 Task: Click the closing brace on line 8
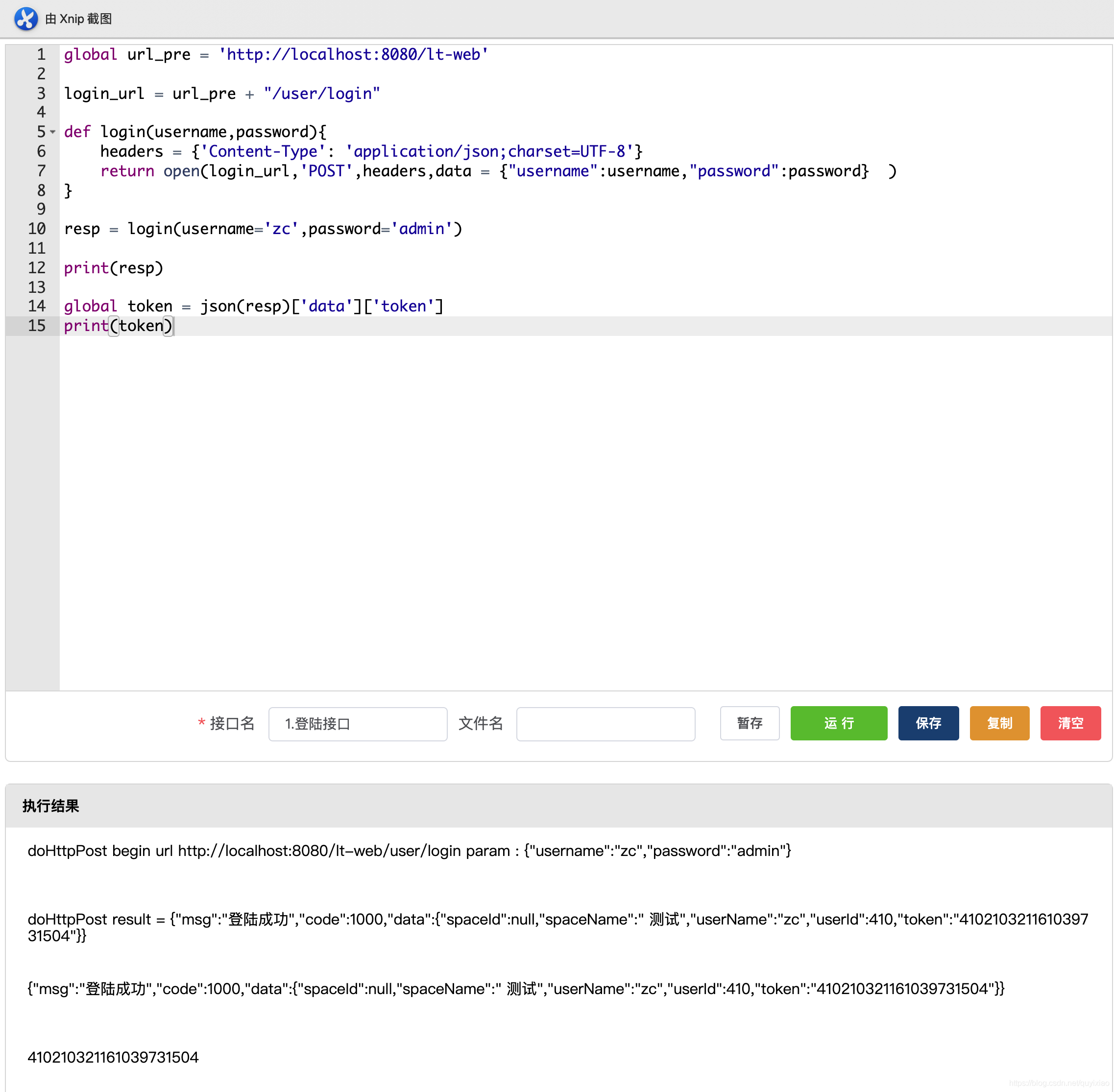68,190
